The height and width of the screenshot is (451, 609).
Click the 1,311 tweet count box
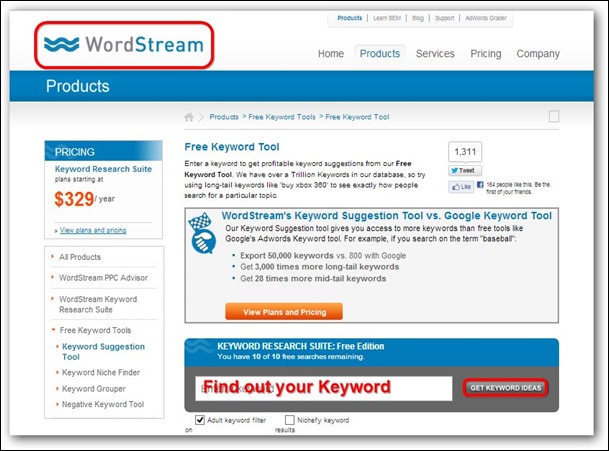pyautogui.click(x=465, y=151)
